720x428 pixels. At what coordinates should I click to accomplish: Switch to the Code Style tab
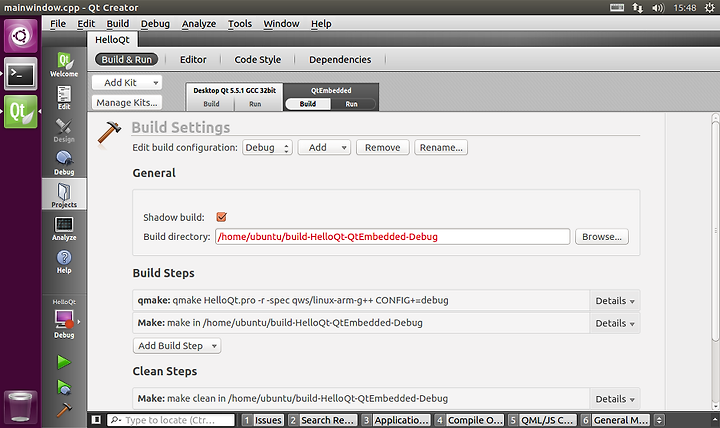click(x=258, y=59)
